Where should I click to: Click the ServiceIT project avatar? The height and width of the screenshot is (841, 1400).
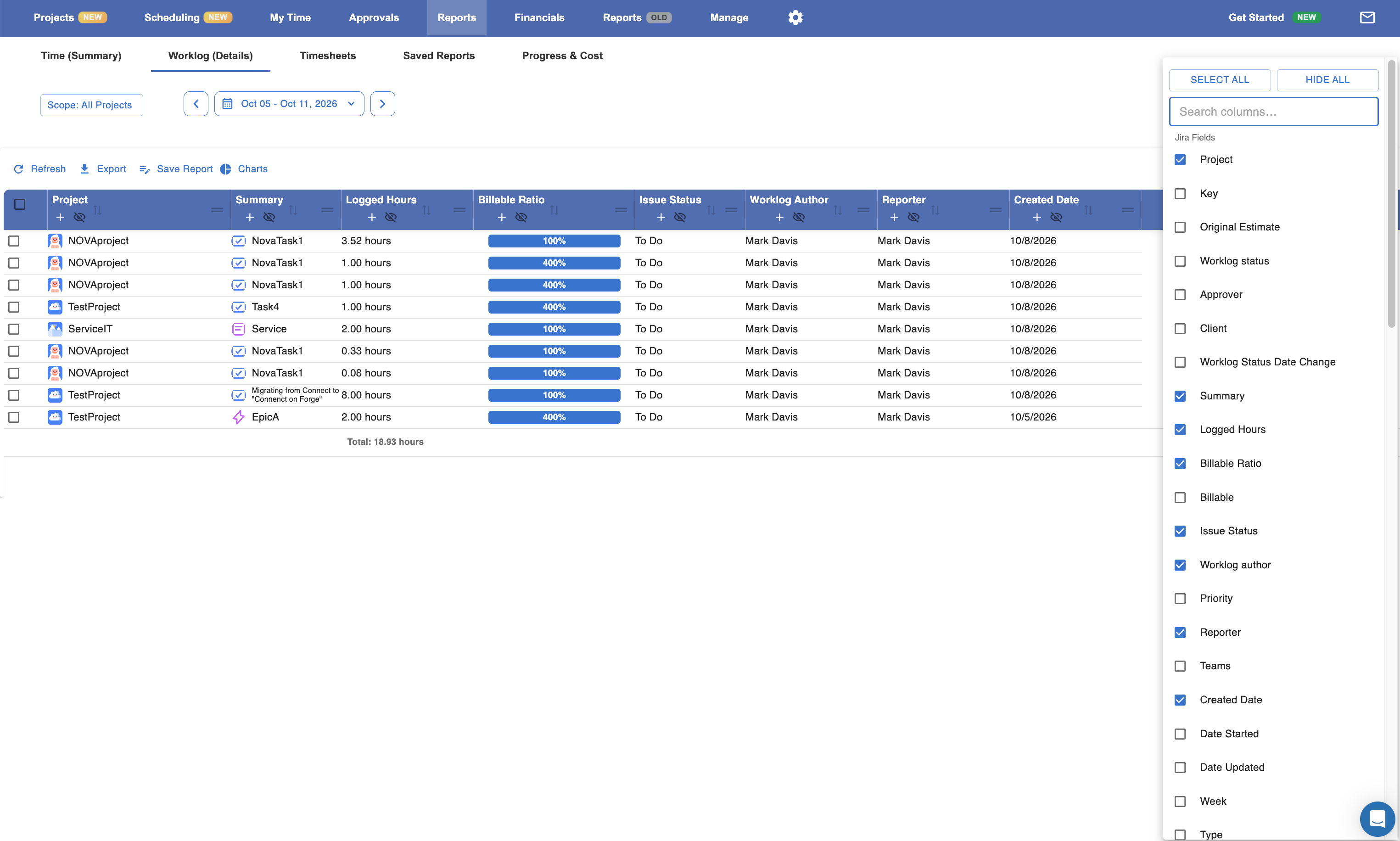(55, 329)
